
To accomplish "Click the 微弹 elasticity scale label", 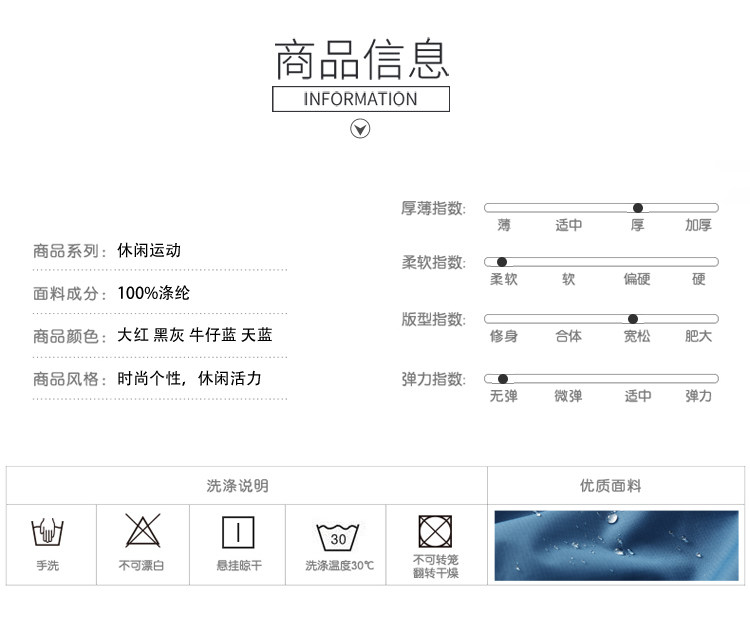I will click(x=569, y=396).
